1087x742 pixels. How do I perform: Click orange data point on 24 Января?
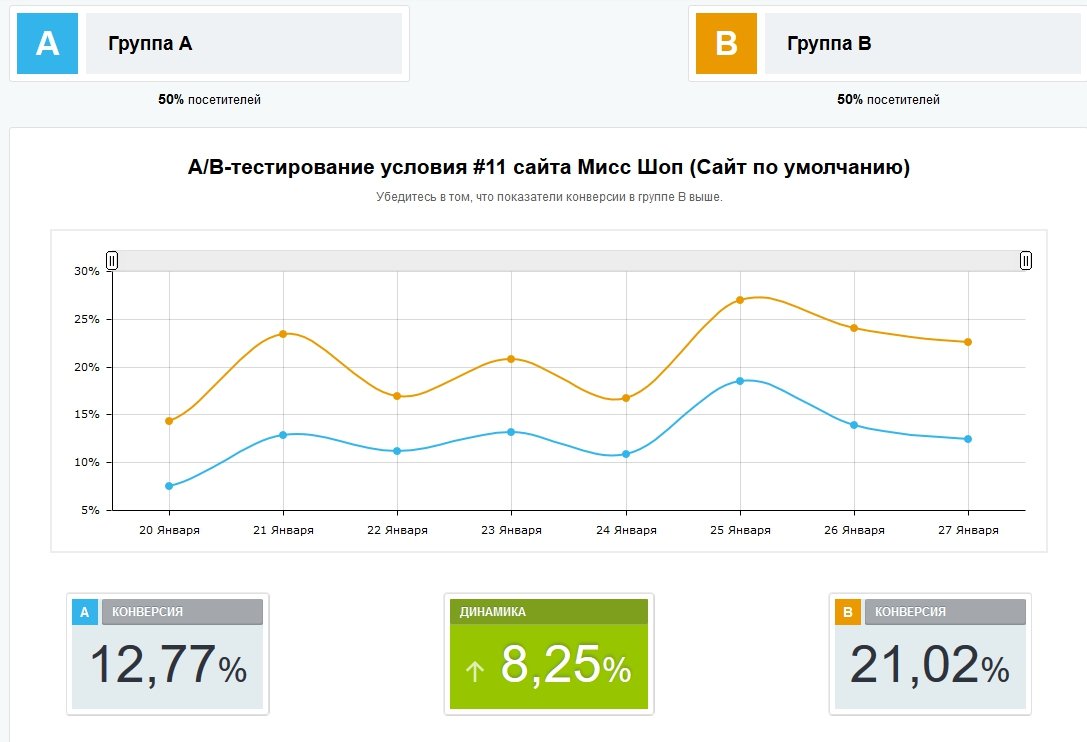626,398
